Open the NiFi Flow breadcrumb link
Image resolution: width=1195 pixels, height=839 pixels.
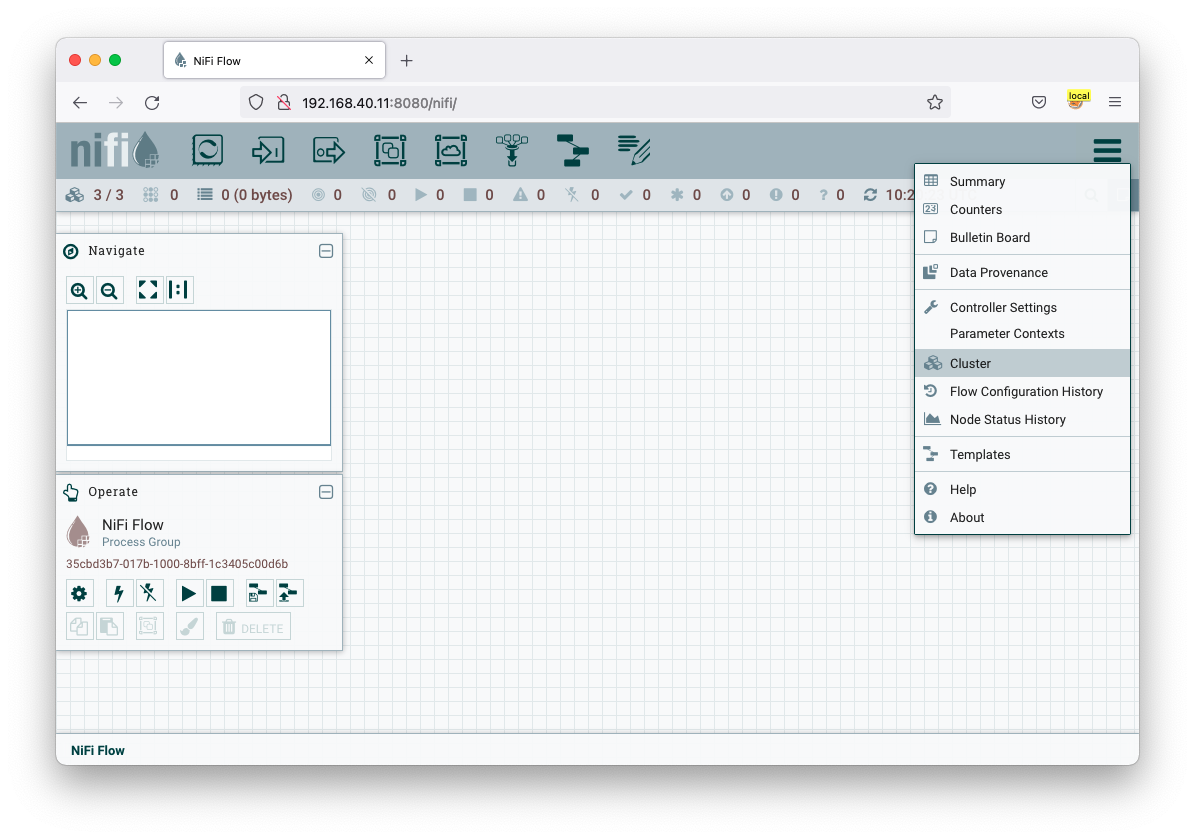(x=96, y=750)
